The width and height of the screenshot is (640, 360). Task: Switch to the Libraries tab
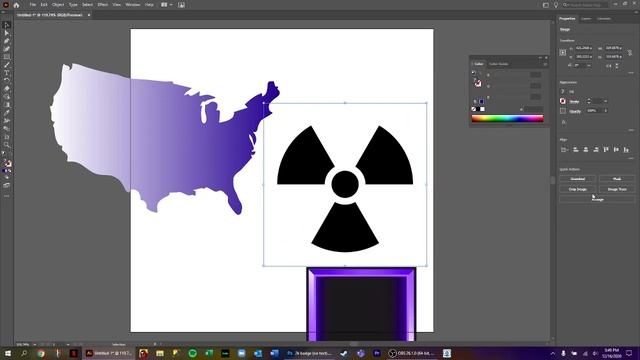pyautogui.click(x=604, y=18)
